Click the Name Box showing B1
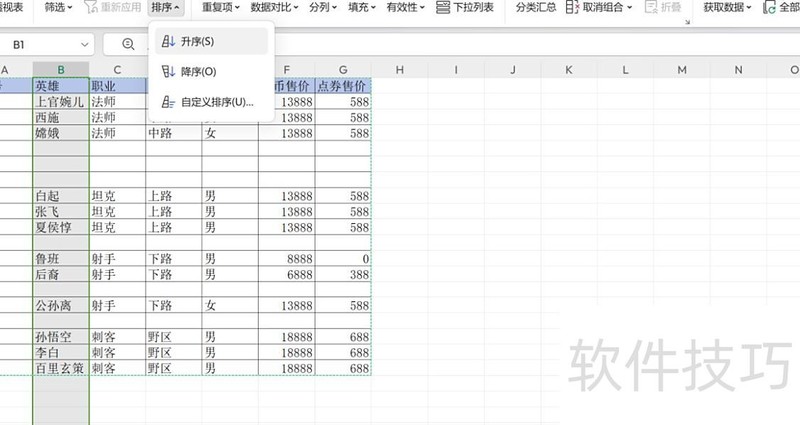Image resolution: width=800 pixels, height=425 pixels. point(47,45)
